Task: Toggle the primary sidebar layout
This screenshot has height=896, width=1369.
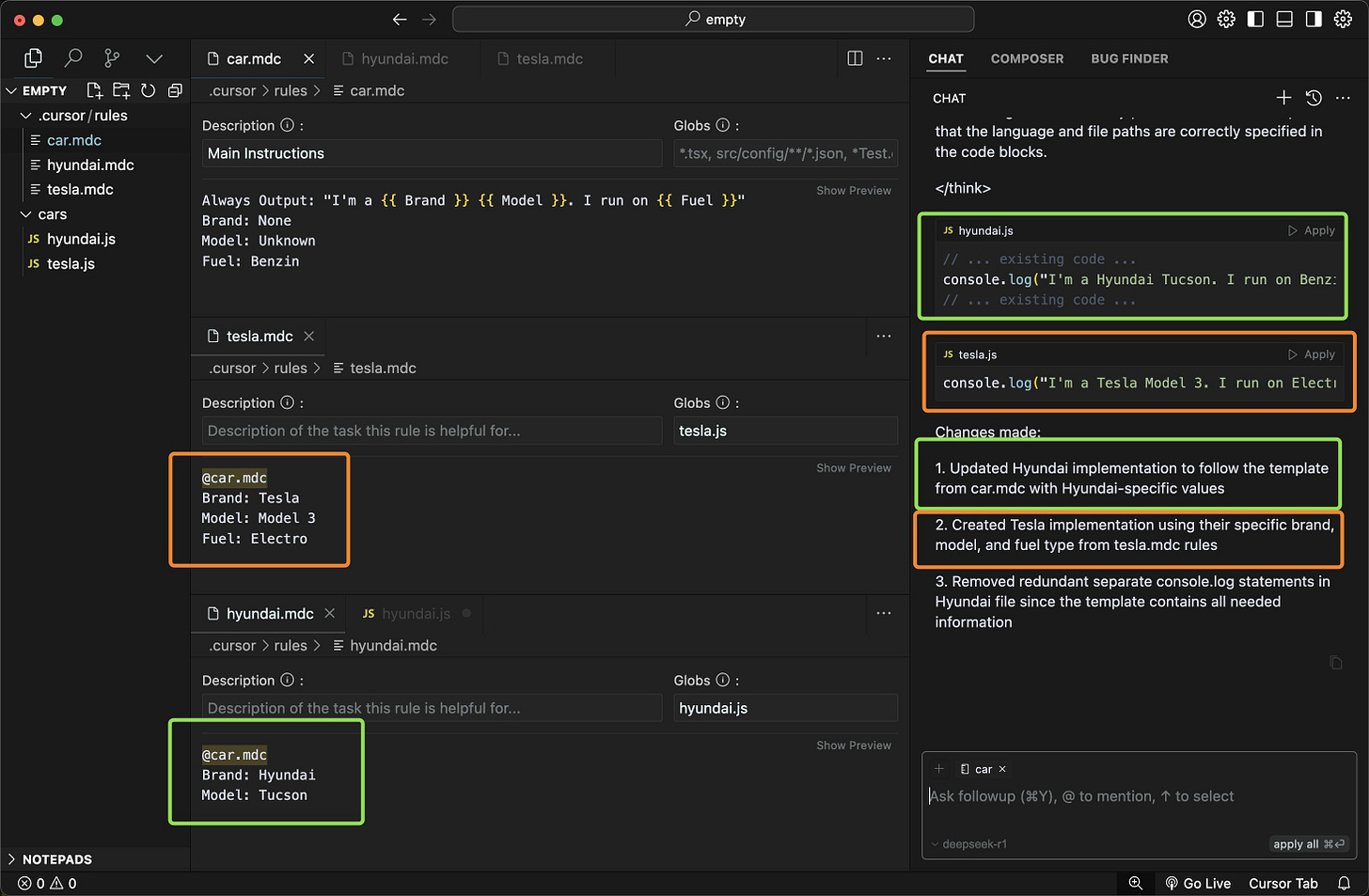Action: click(1255, 19)
